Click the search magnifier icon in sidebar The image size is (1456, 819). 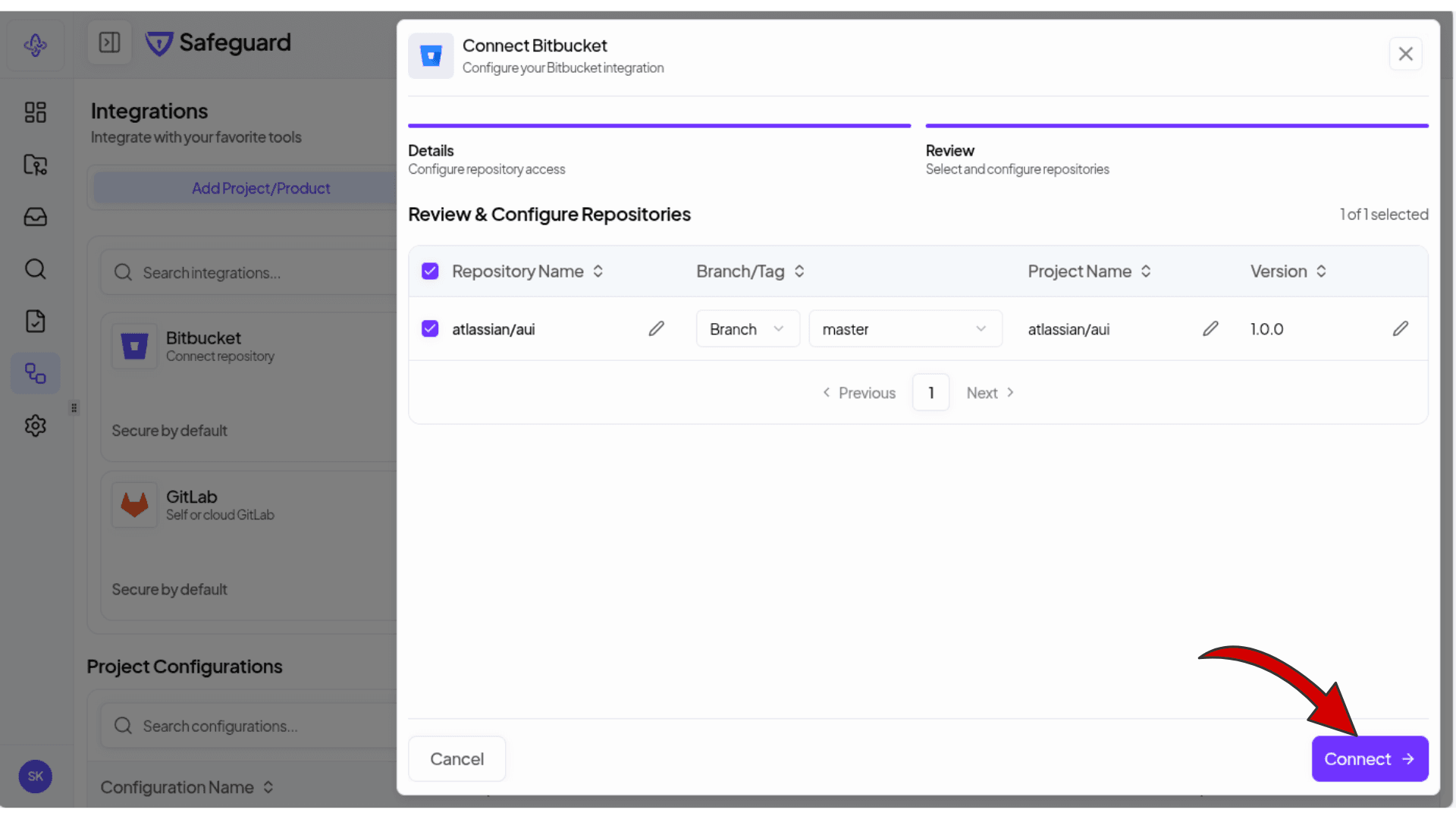tap(35, 268)
